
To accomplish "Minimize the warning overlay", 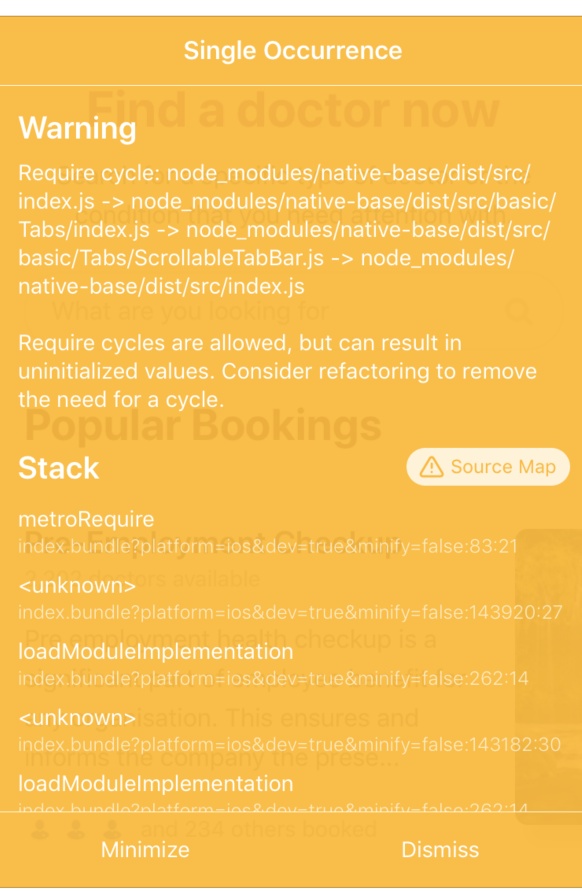I will (x=146, y=850).
